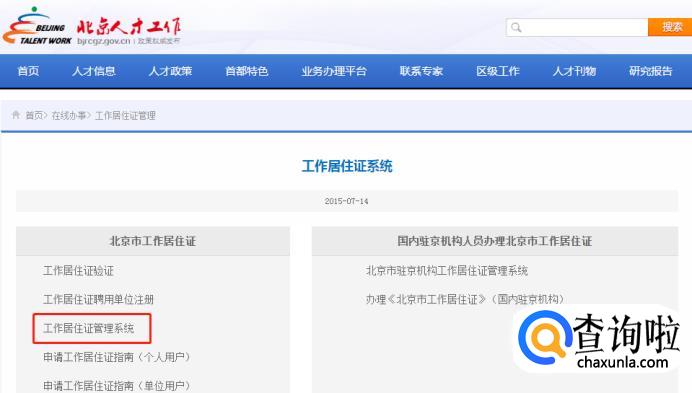Open the 工作居住证管理系统 link
Image resolution: width=692 pixels, height=393 pixels.
89,328
